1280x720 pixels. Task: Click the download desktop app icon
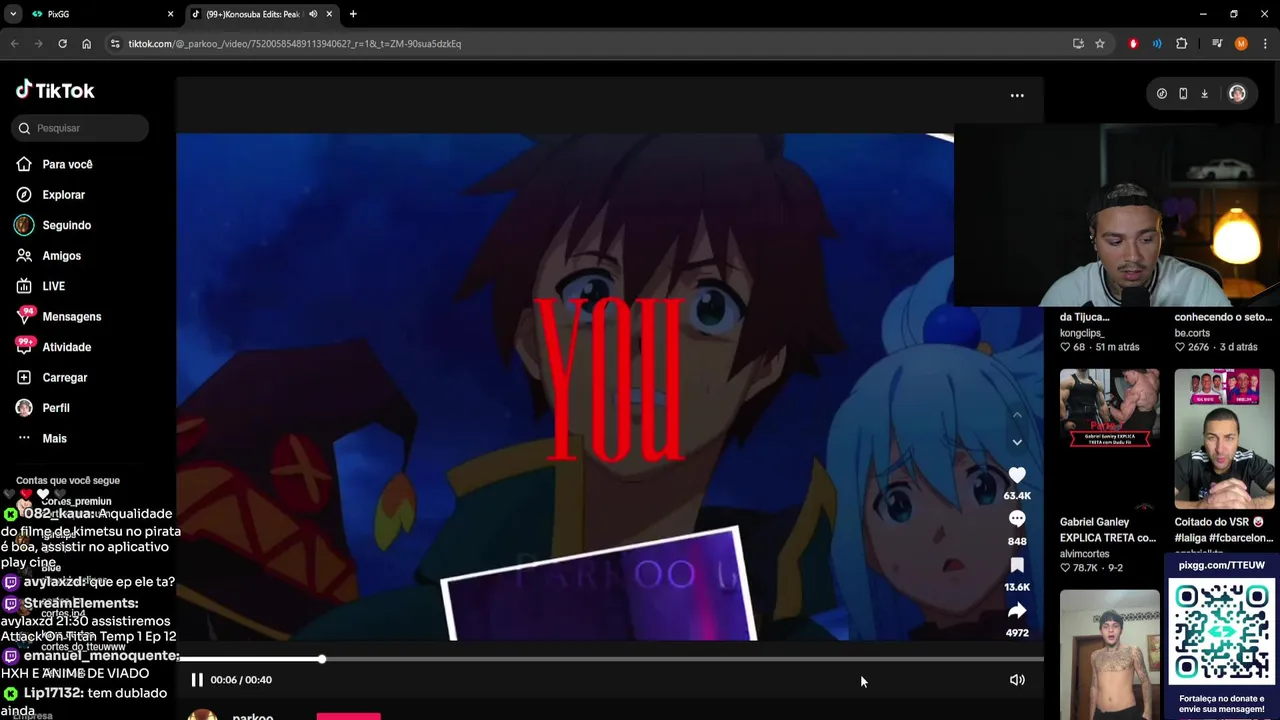pyautogui.click(x=1204, y=94)
